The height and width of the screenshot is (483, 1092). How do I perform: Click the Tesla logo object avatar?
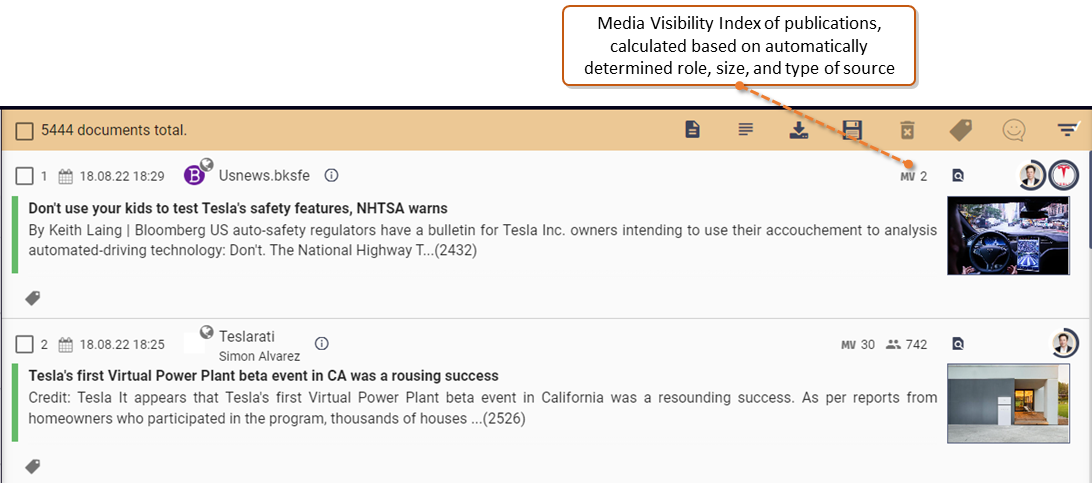point(1063,175)
